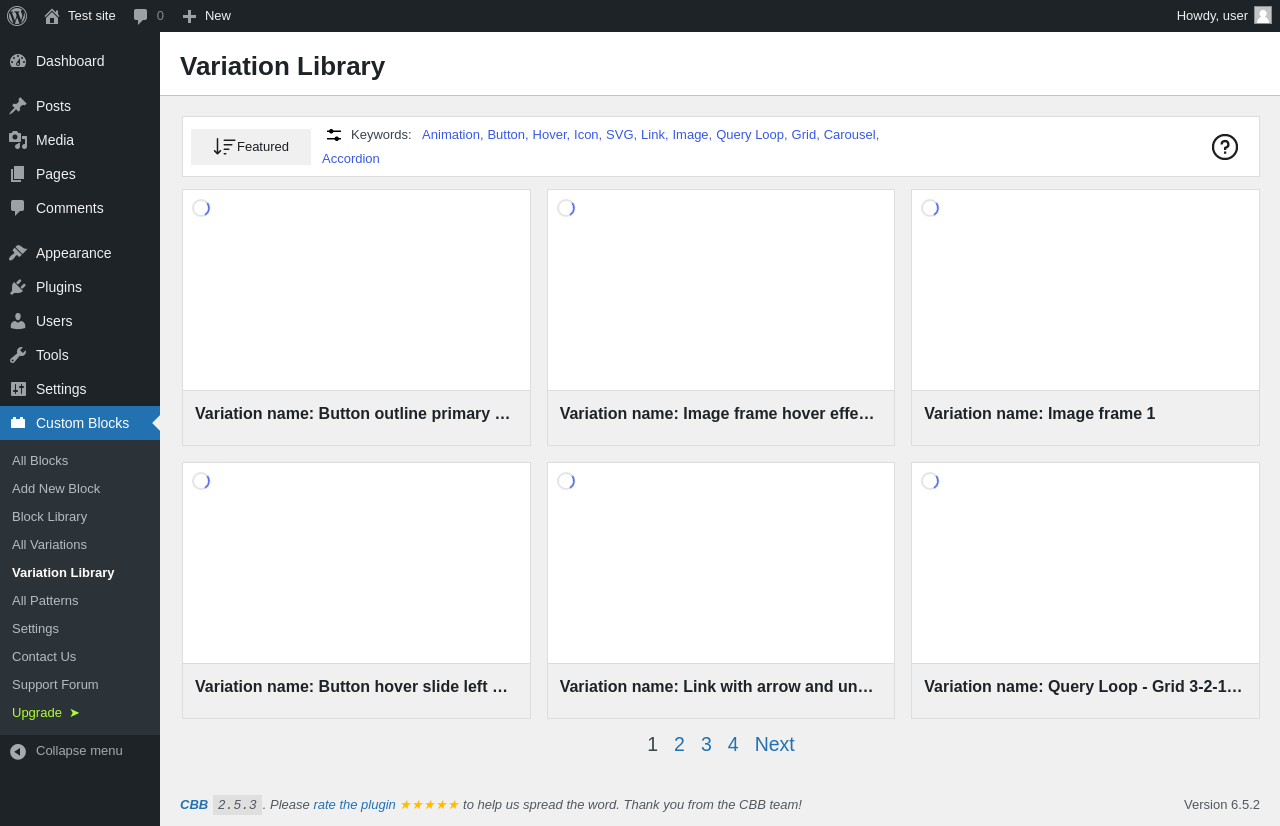Filter by Query Loop keyword
This screenshot has height=826, width=1280.
coord(750,135)
